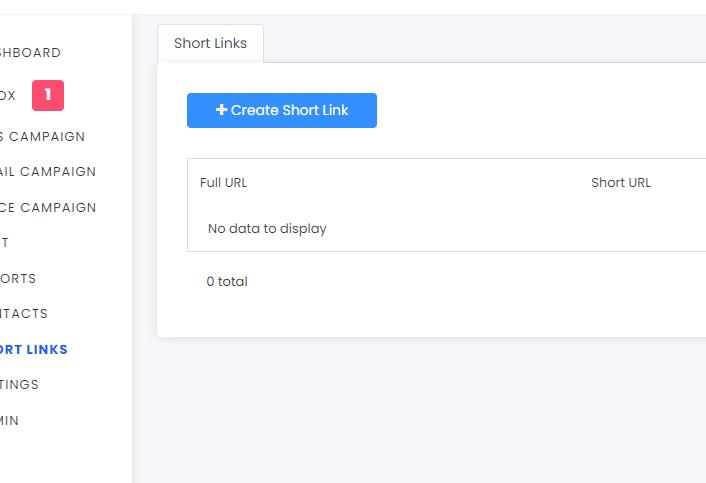Viewport: 706px width, 483px height.
Task: Navigate to the Admin sidebar item
Action: click(x=10, y=421)
